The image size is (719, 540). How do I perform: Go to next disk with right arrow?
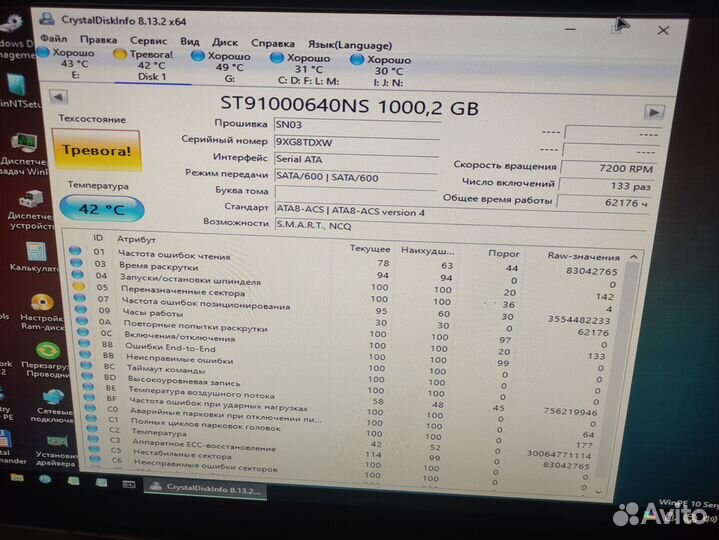click(653, 112)
